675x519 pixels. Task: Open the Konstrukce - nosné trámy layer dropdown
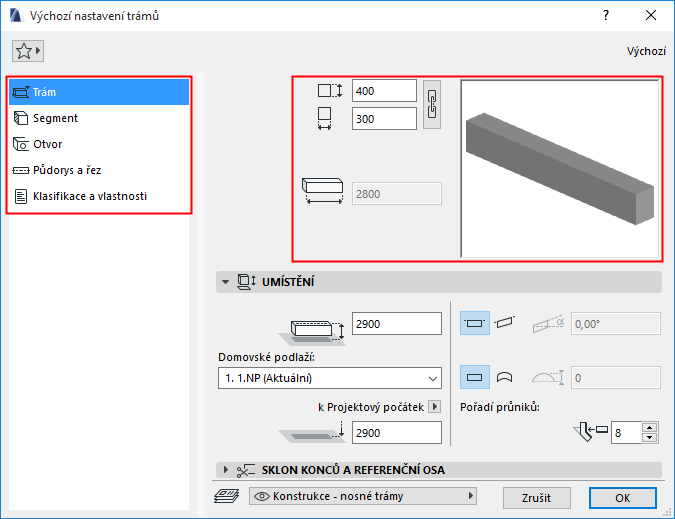pos(362,496)
